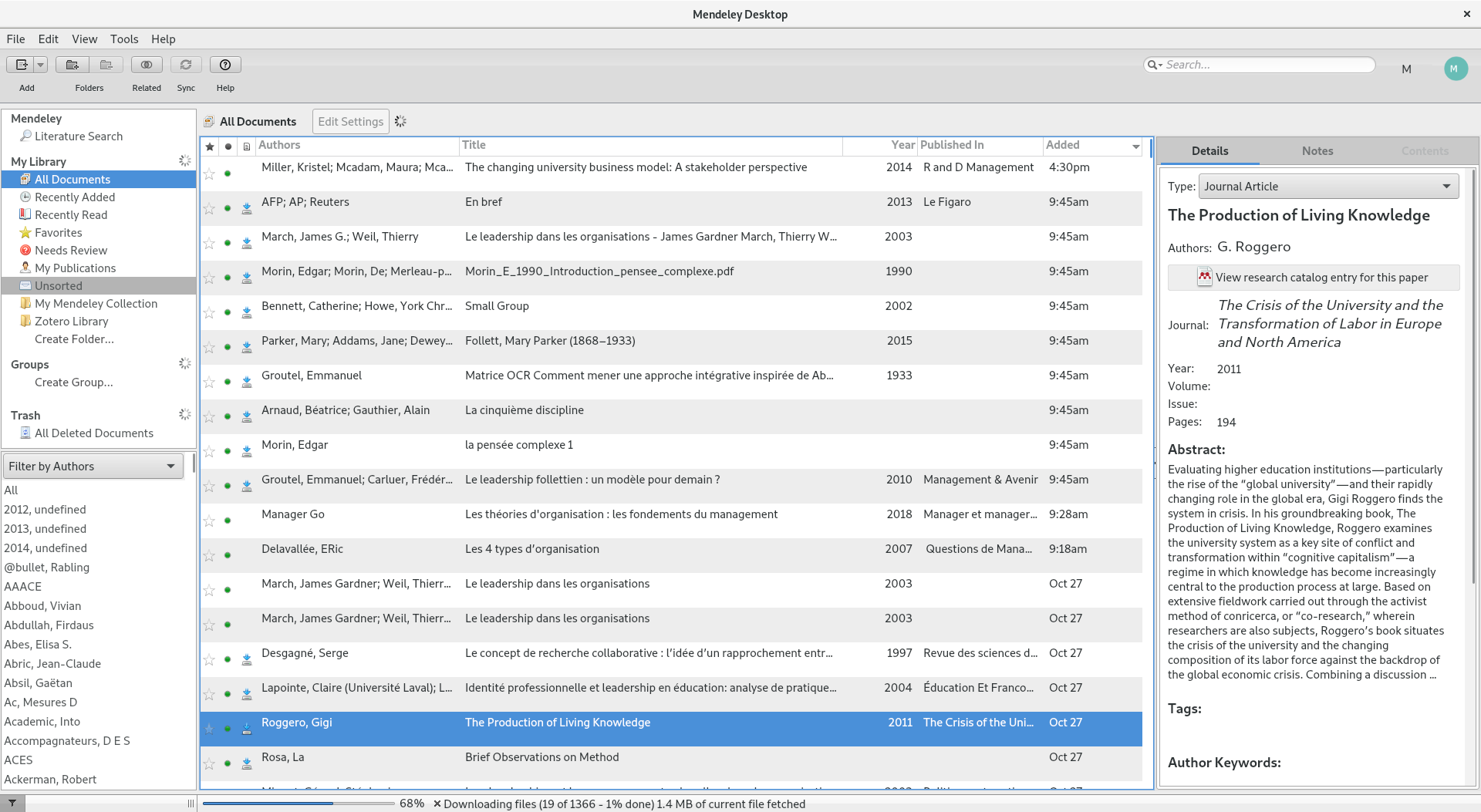Select the Le leadership follettien document
The width and height of the screenshot is (1481, 812).
point(671,486)
